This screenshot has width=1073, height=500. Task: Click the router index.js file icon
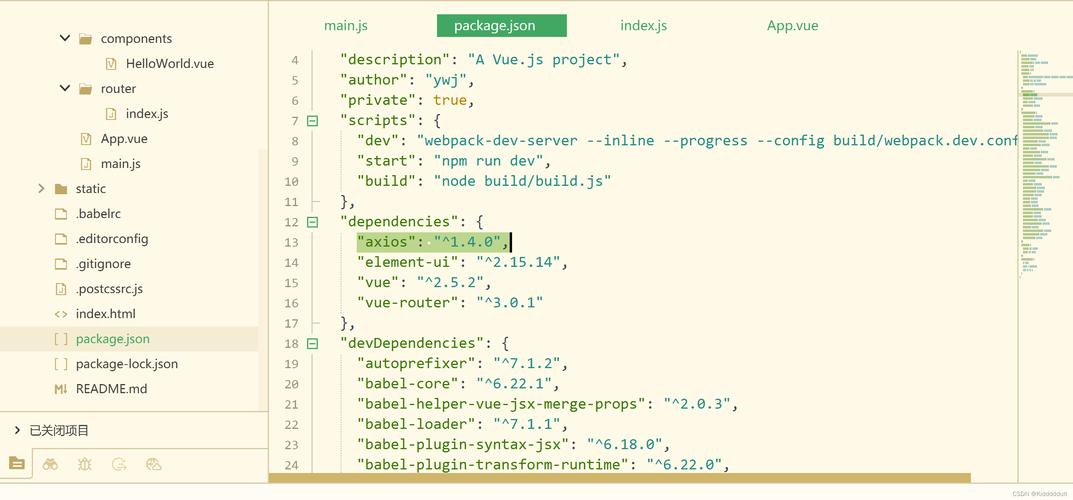[x=111, y=114]
